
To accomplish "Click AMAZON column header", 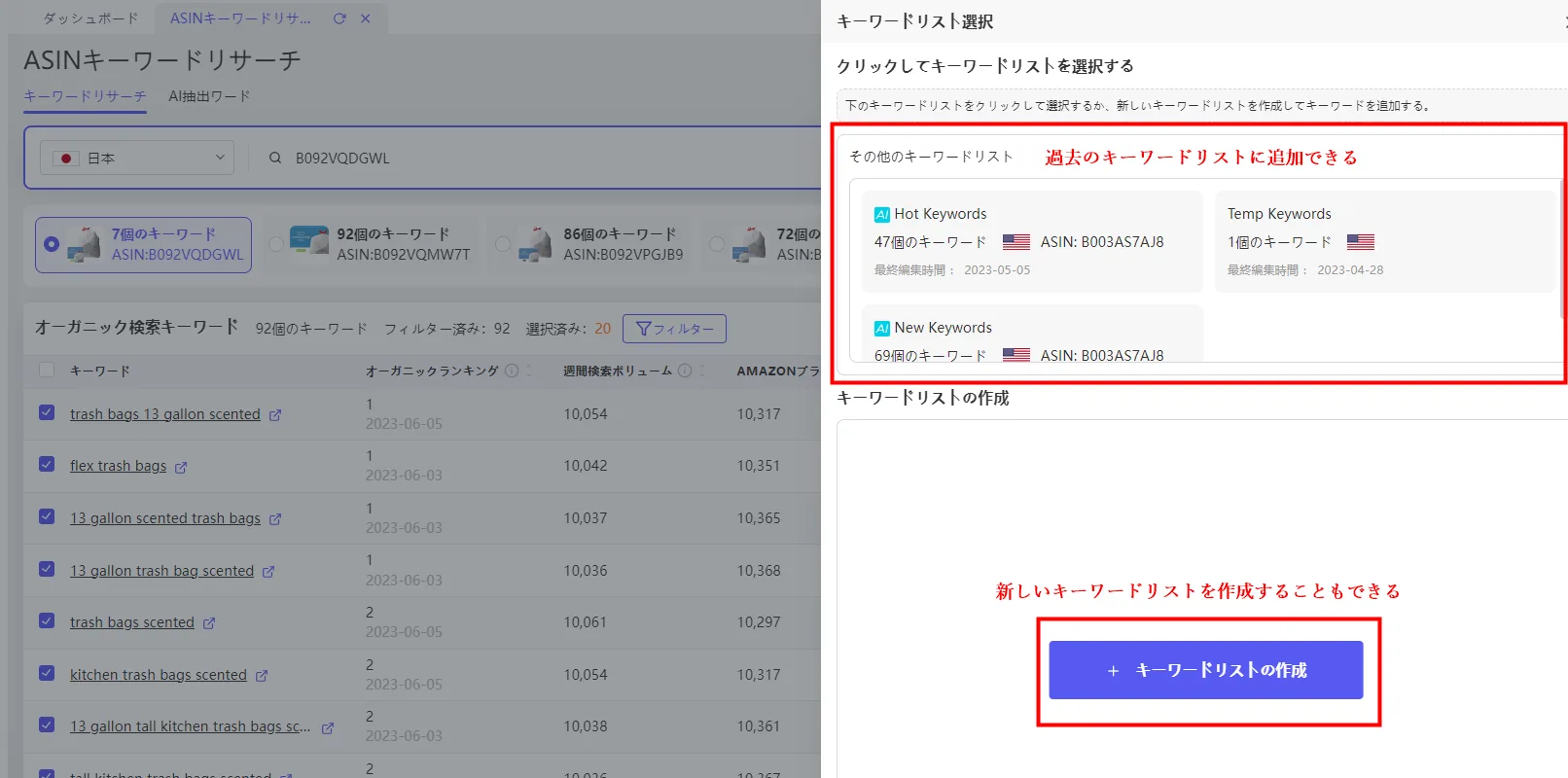I will coord(778,371).
